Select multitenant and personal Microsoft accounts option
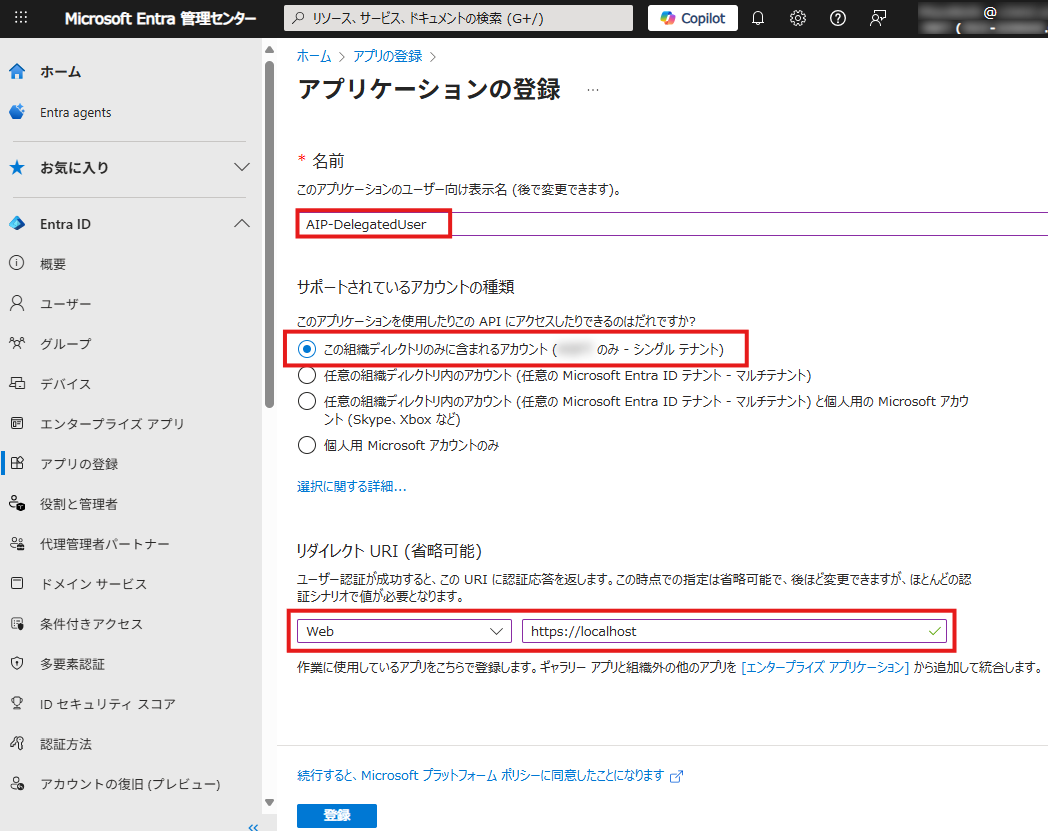This screenshot has height=831, width=1048. pyautogui.click(x=306, y=401)
